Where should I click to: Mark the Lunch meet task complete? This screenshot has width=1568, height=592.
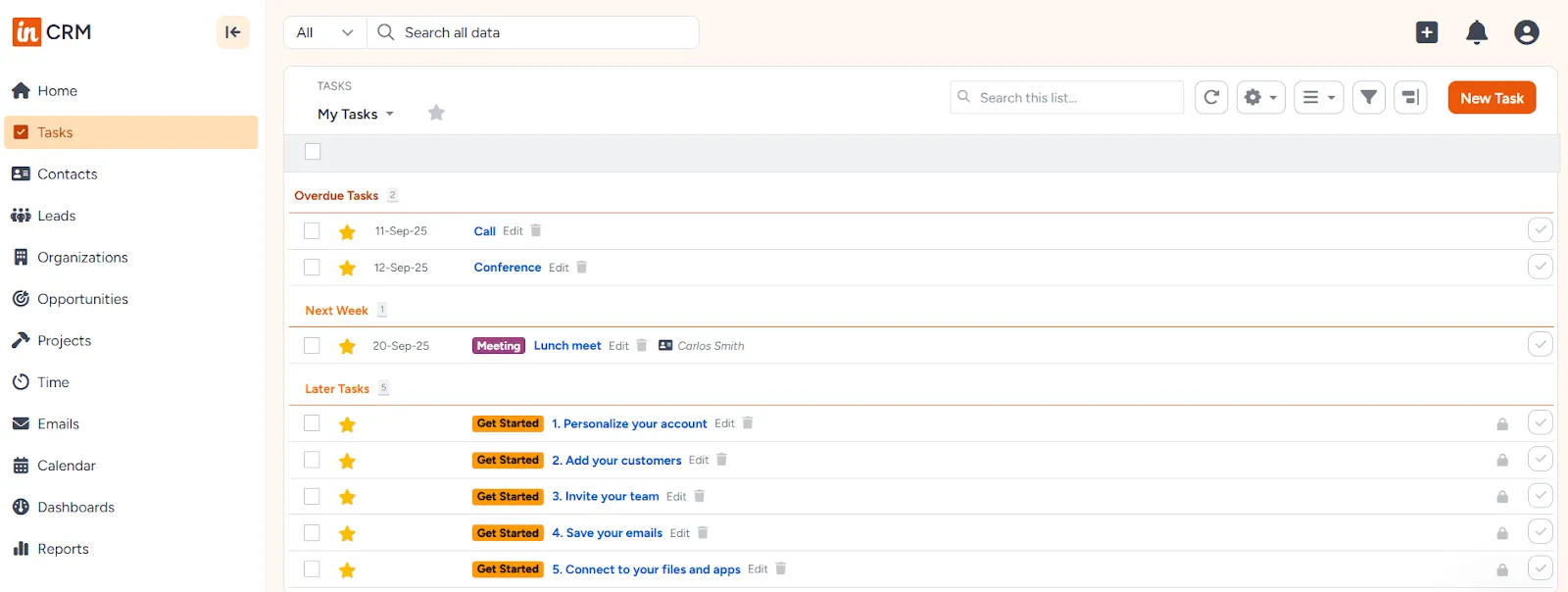tap(1541, 344)
